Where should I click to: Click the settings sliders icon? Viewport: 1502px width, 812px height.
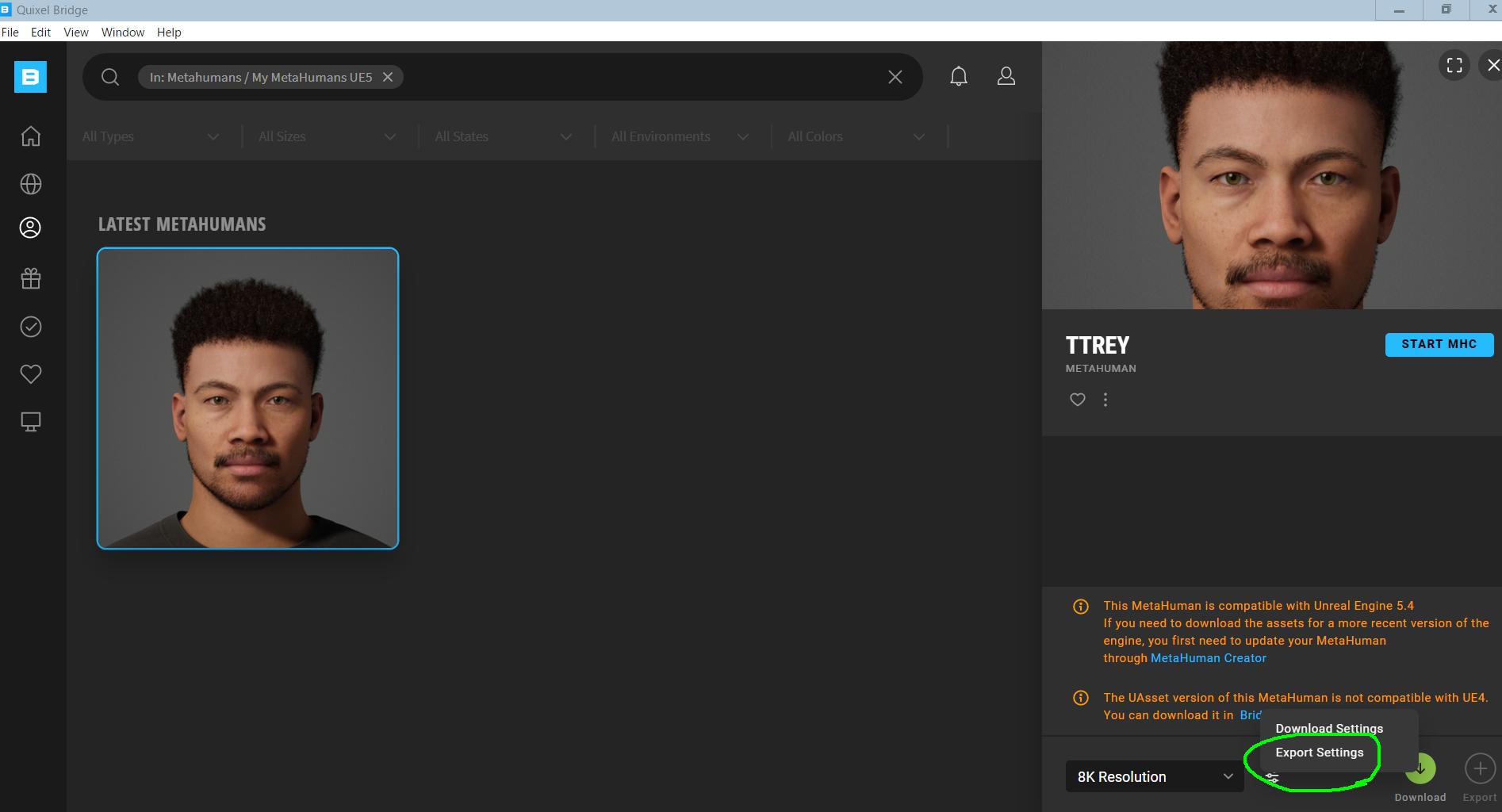1272,779
